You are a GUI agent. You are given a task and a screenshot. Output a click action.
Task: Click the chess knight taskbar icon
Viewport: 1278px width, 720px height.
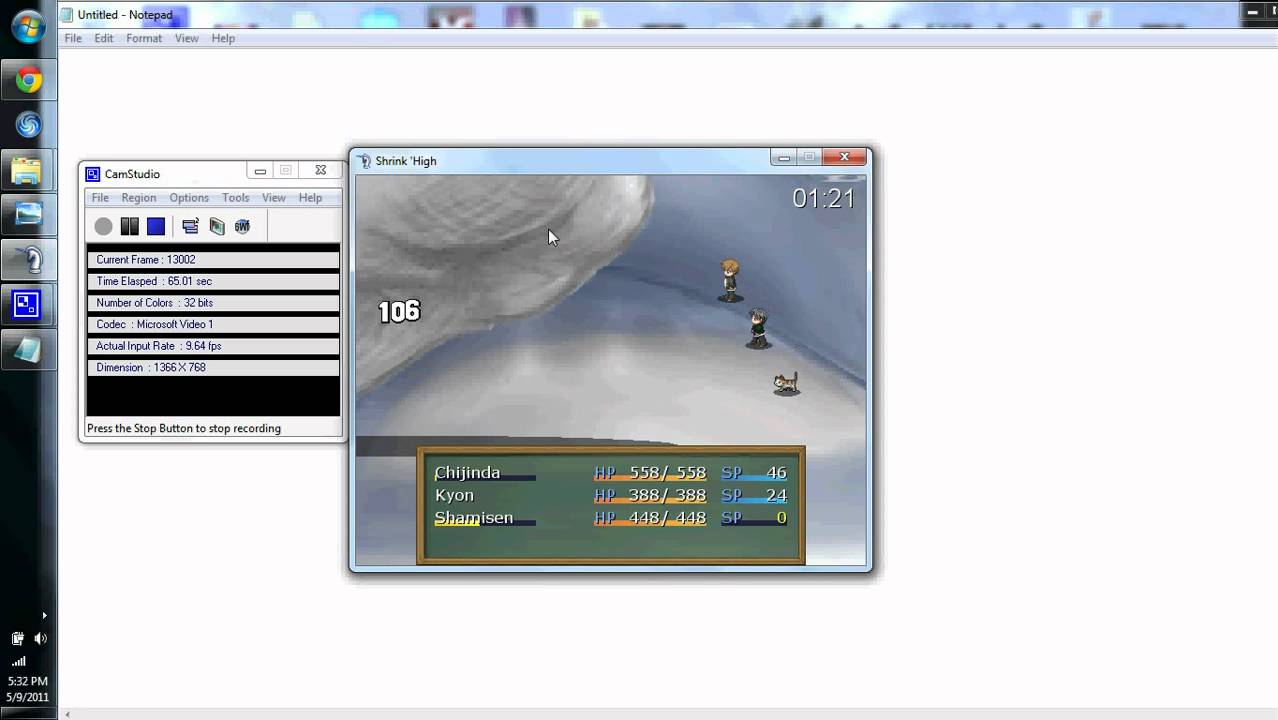(x=28, y=259)
